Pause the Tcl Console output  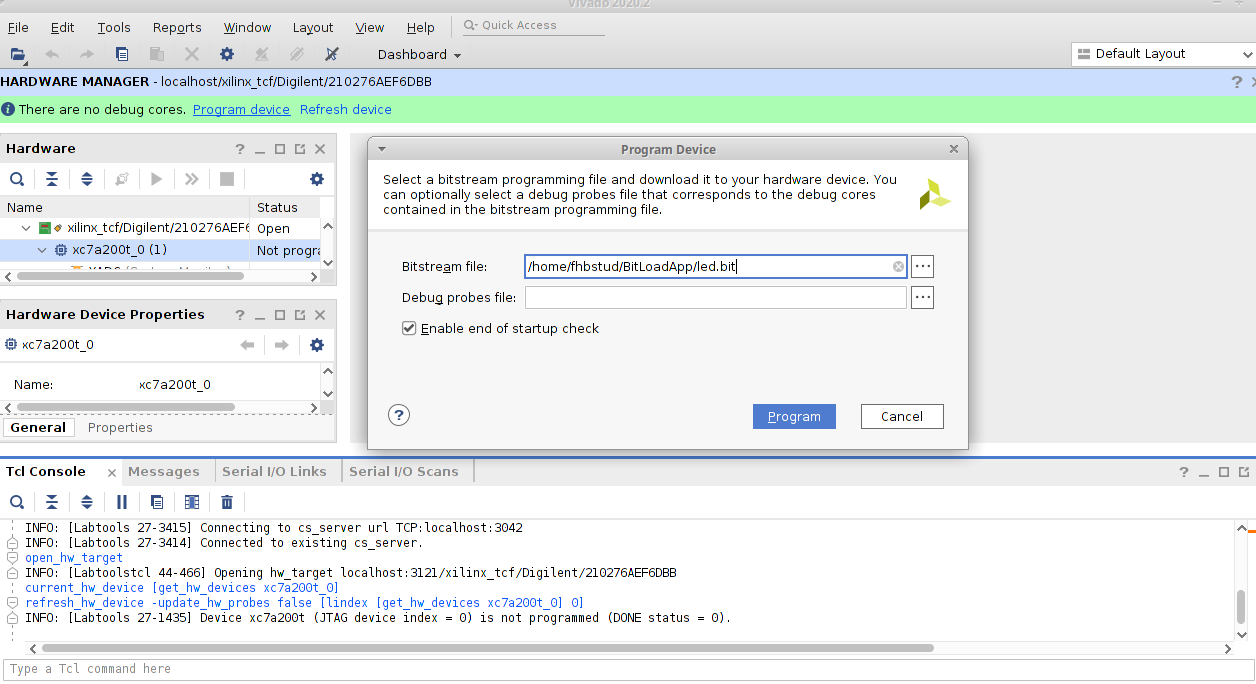tap(122, 502)
